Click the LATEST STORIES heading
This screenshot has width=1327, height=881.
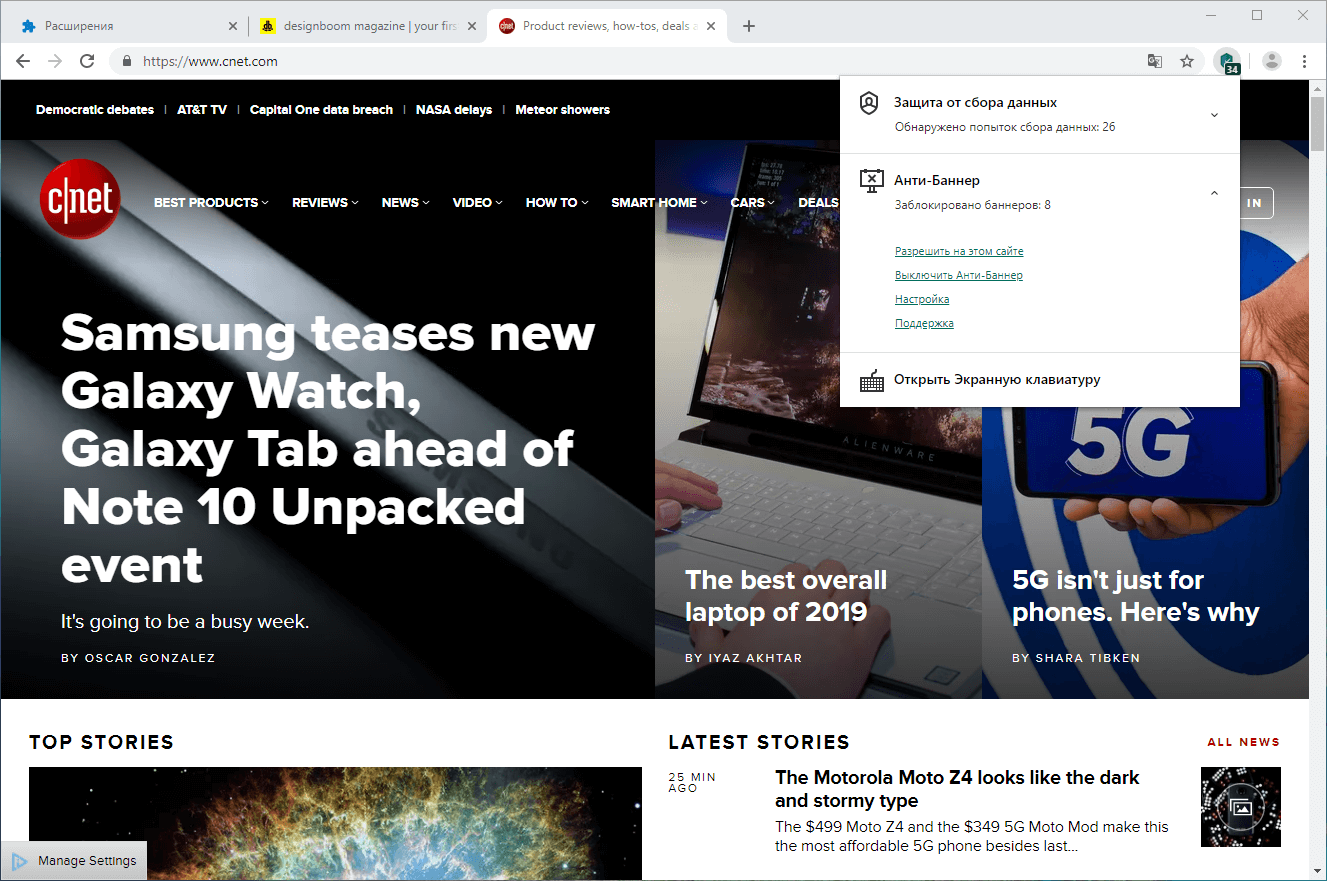759,742
